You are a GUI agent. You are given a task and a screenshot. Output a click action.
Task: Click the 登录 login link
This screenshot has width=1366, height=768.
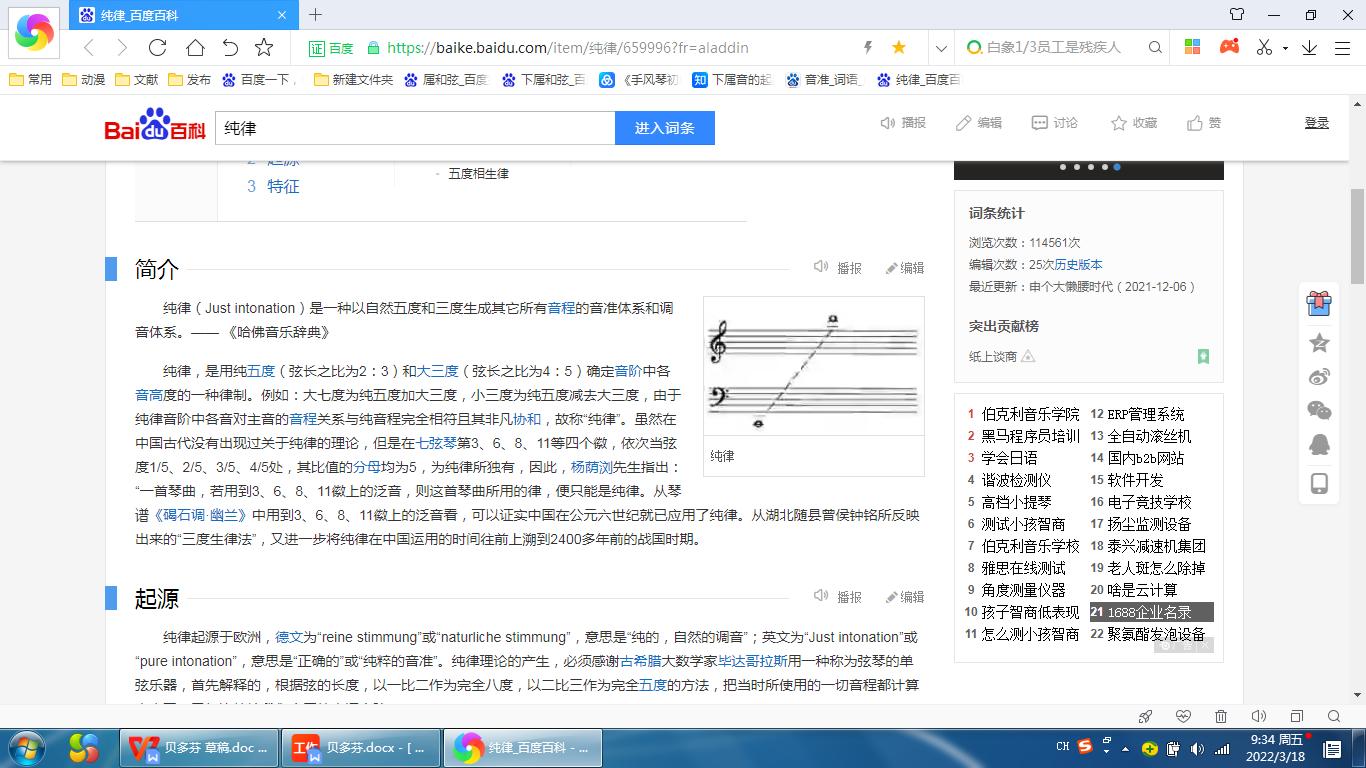coord(1316,122)
